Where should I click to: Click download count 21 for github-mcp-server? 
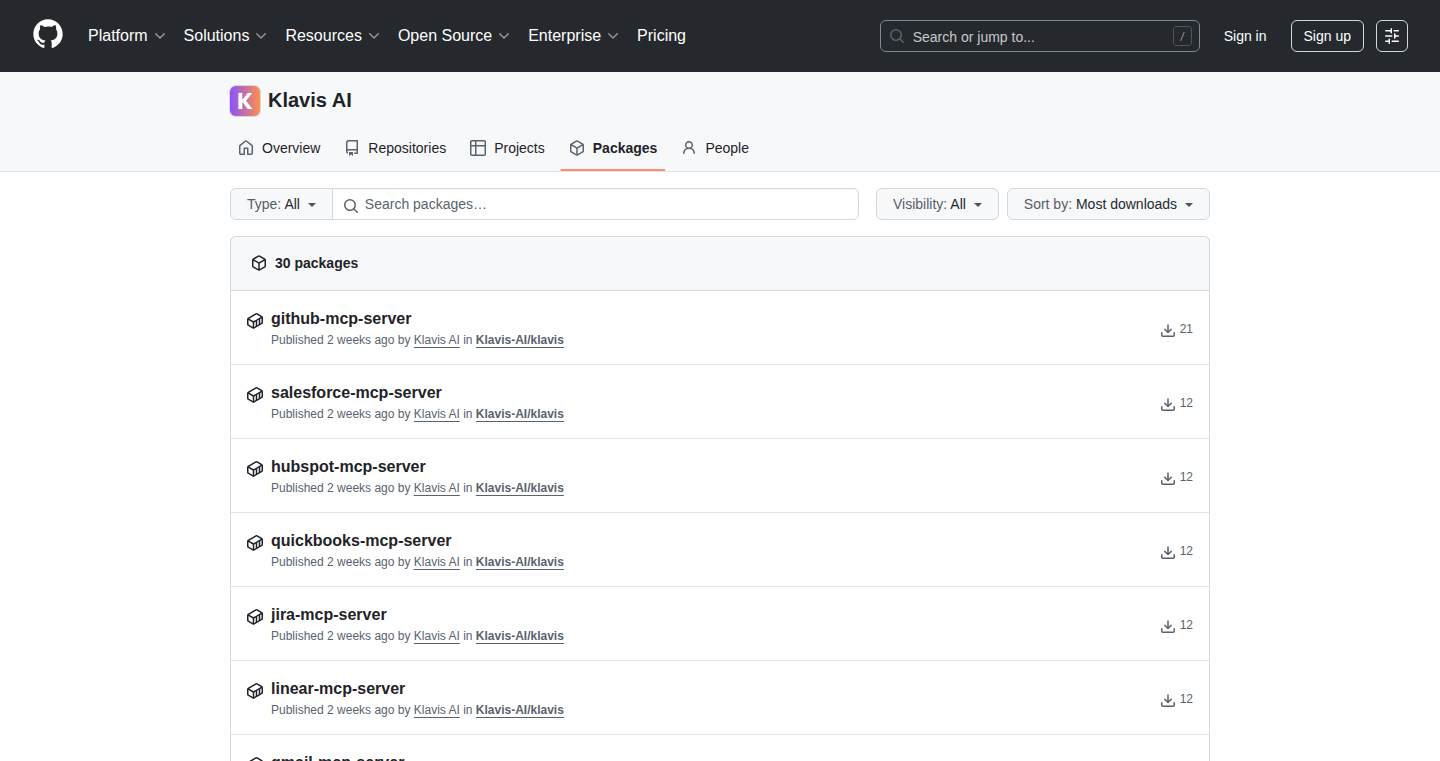click(x=1186, y=329)
